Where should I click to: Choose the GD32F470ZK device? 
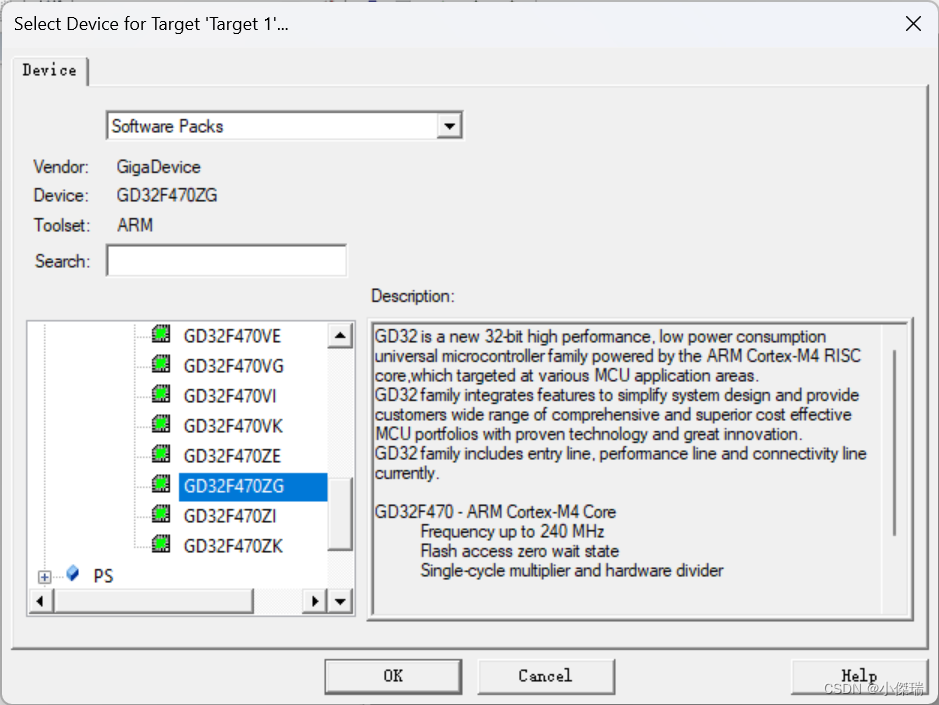(233, 546)
